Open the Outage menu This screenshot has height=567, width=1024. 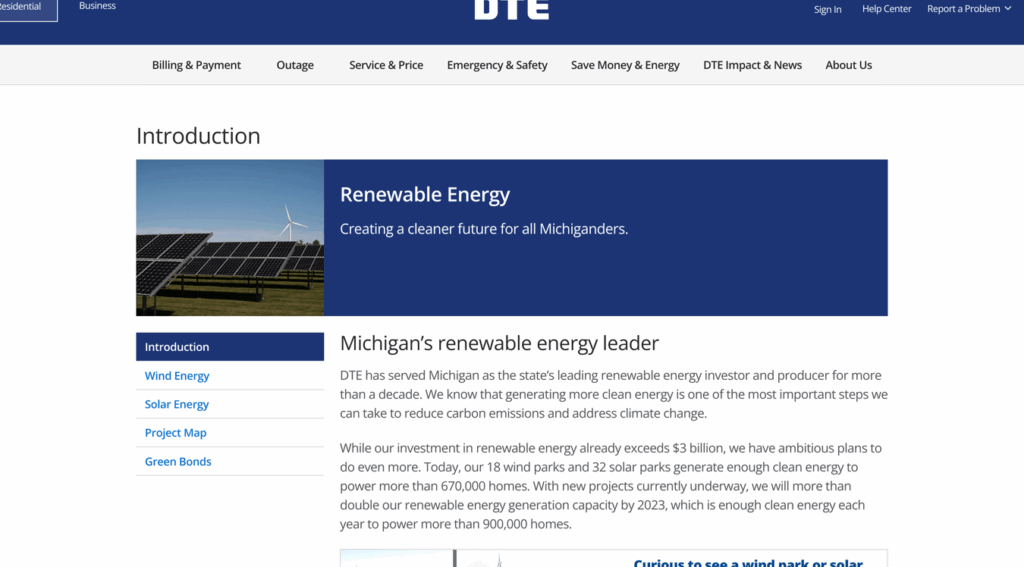[295, 65]
